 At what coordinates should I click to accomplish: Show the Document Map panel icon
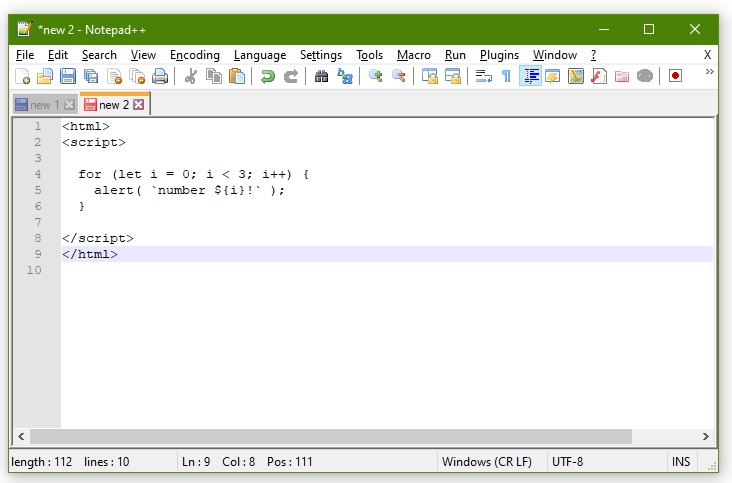point(576,76)
